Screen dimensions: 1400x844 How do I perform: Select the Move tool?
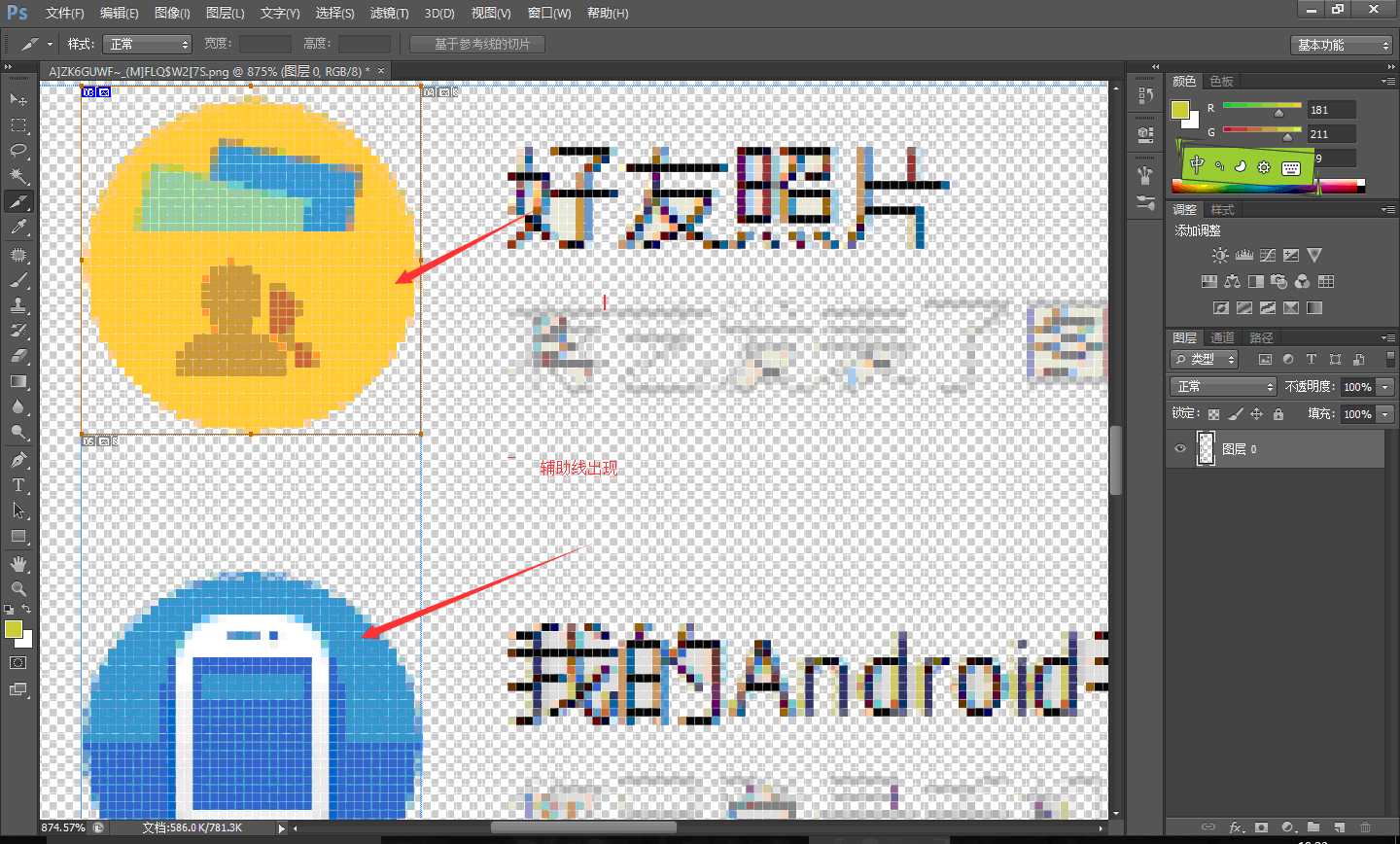coord(18,100)
